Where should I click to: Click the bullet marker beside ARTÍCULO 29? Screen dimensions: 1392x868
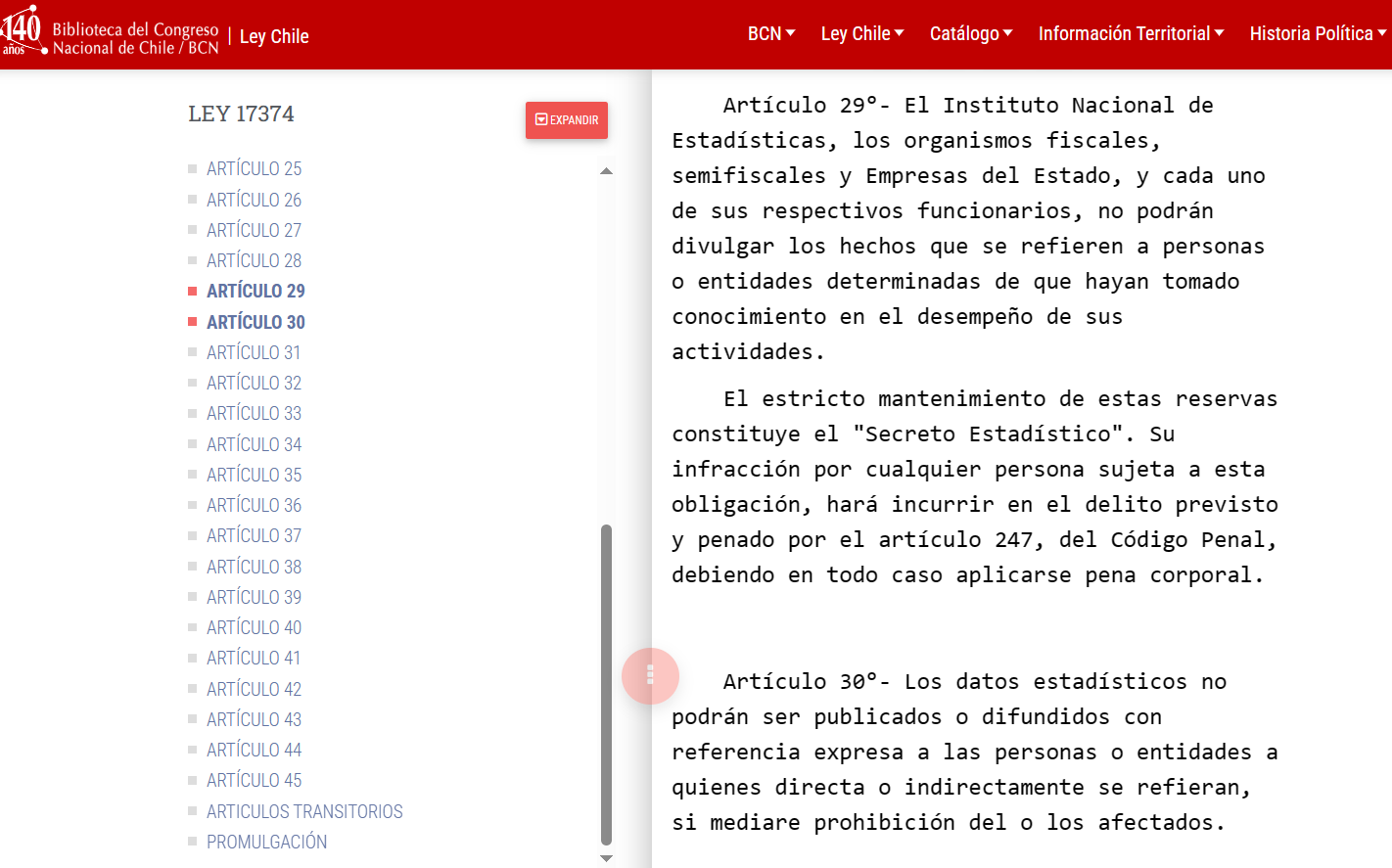click(x=193, y=291)
